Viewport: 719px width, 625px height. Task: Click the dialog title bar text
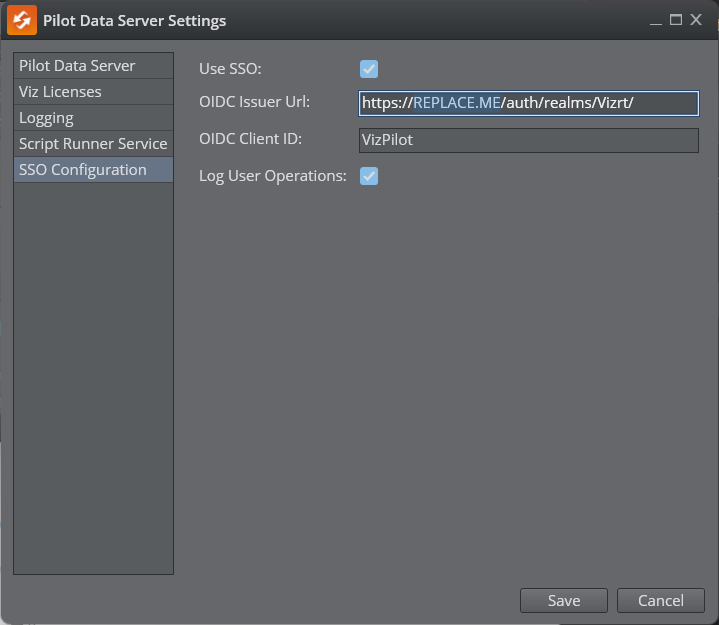[134, 20]
